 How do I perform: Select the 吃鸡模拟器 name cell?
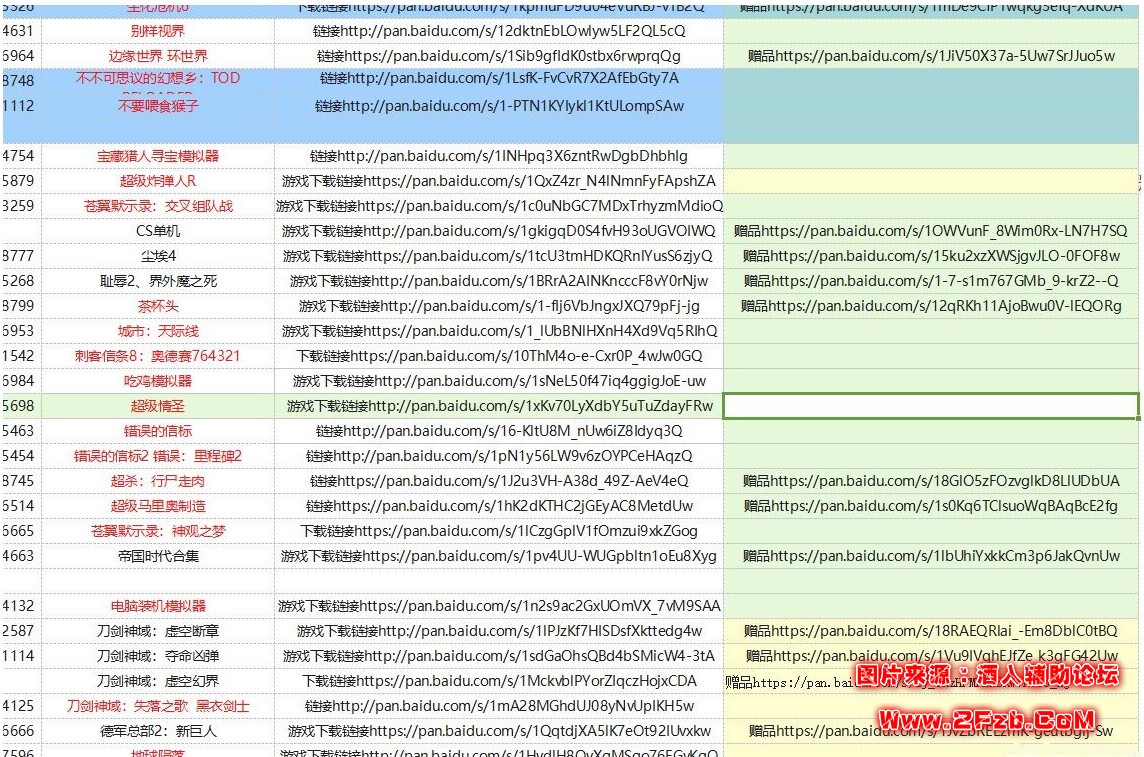coord(158,381)
